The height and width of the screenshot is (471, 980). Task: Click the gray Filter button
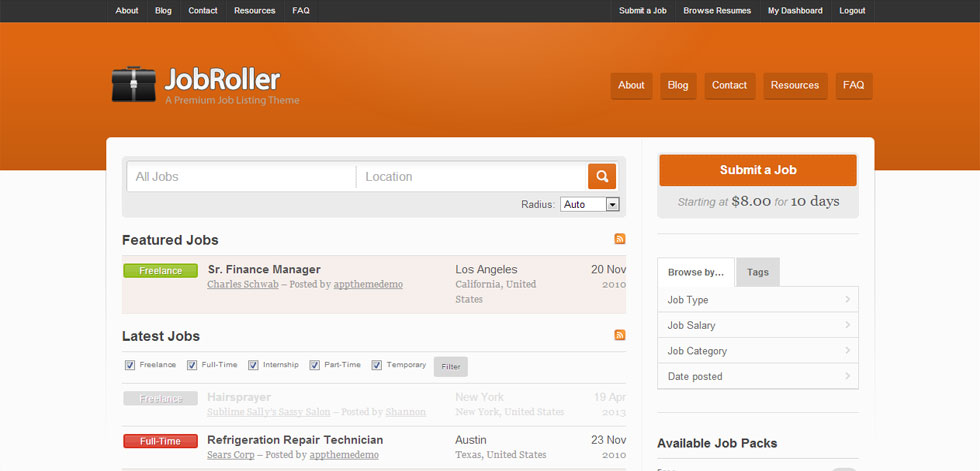tap(451, 367)
